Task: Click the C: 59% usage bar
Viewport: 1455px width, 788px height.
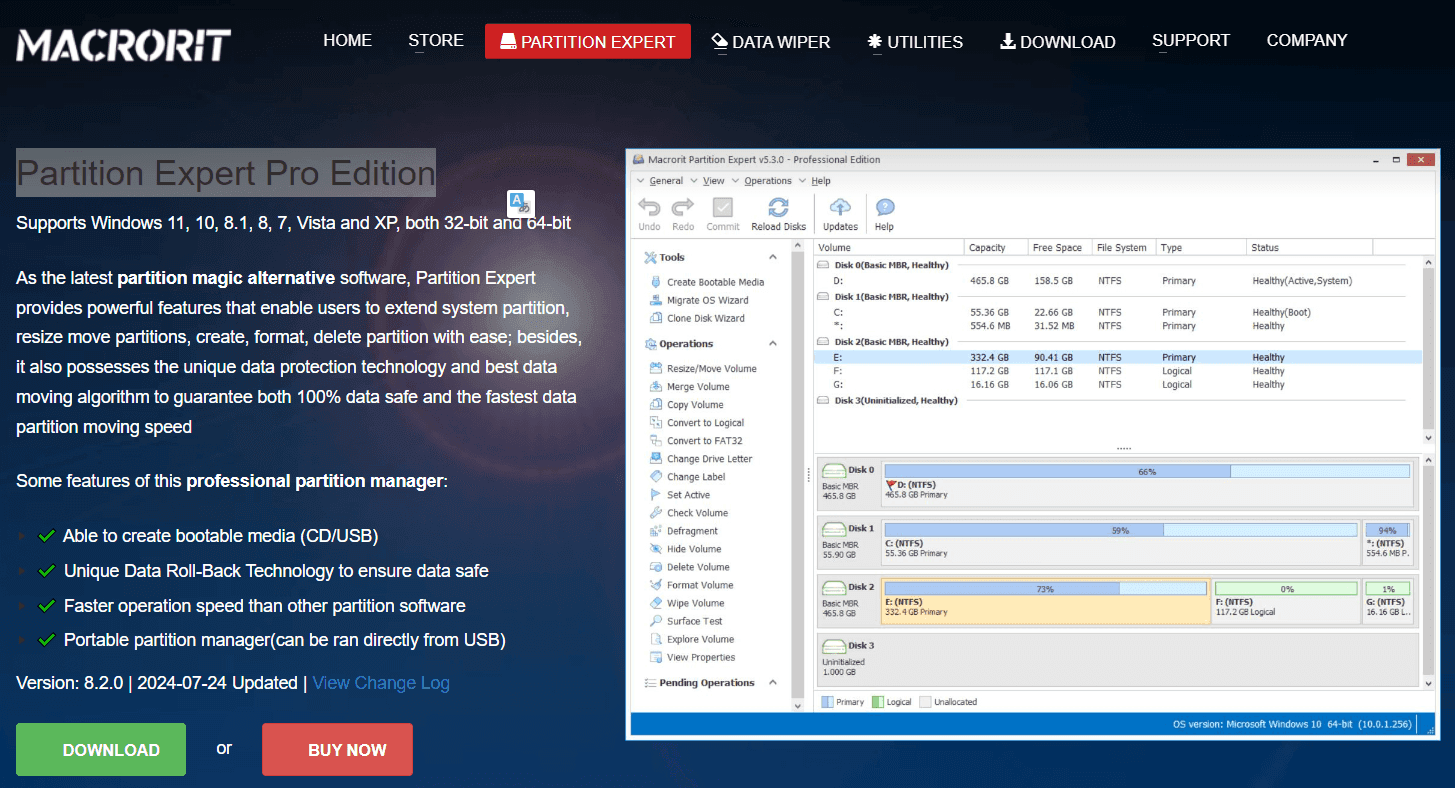Action: pos(1121,530)
